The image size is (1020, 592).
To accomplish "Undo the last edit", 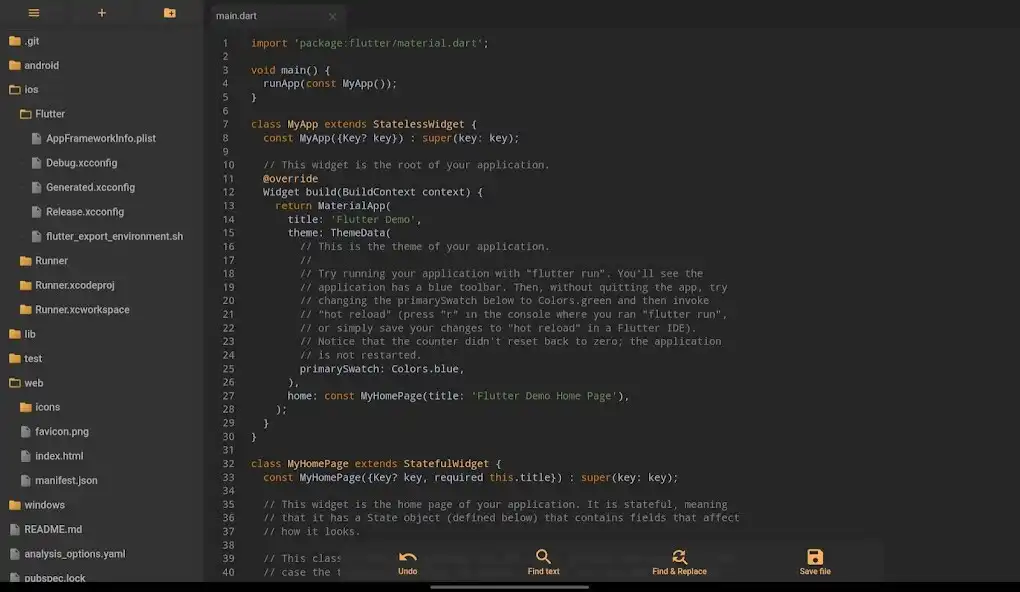I will point(407,558).
